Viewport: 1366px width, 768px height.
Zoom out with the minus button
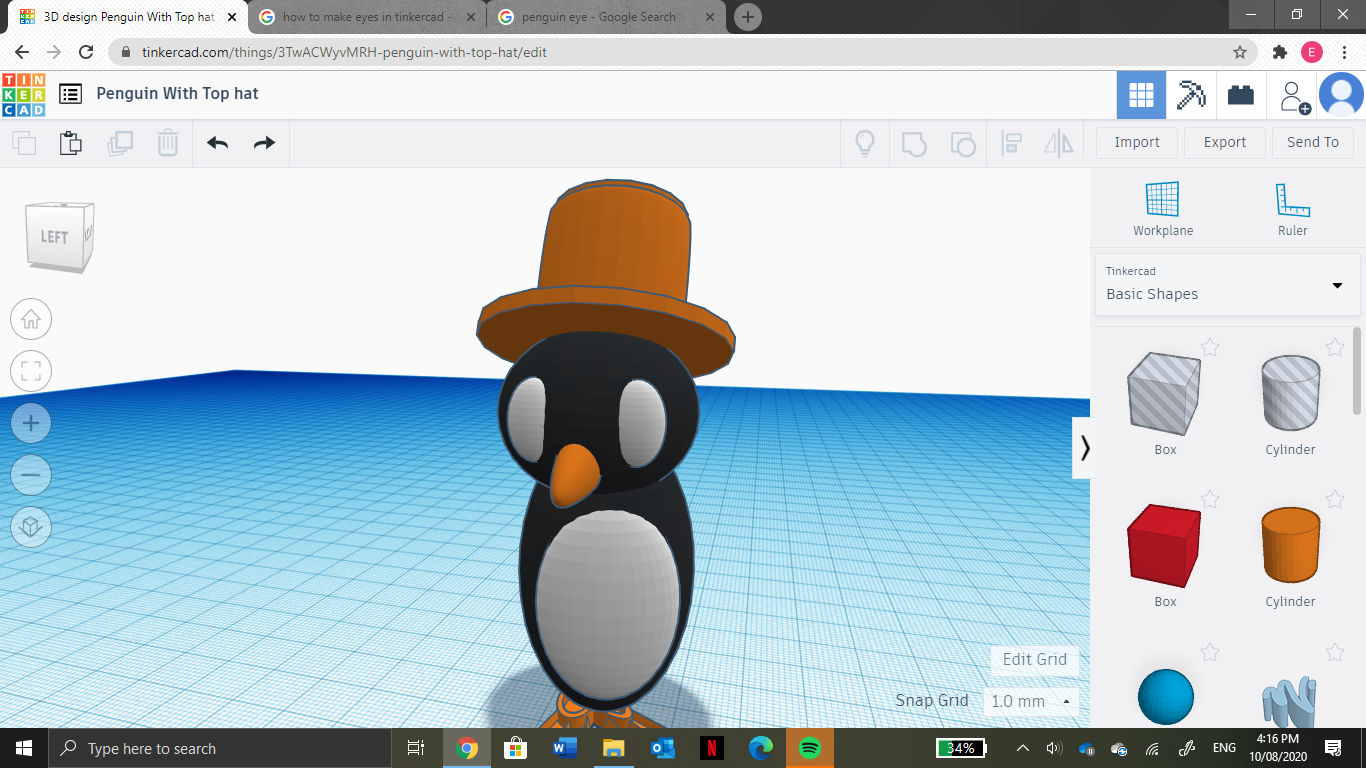(x=31, y=475)
